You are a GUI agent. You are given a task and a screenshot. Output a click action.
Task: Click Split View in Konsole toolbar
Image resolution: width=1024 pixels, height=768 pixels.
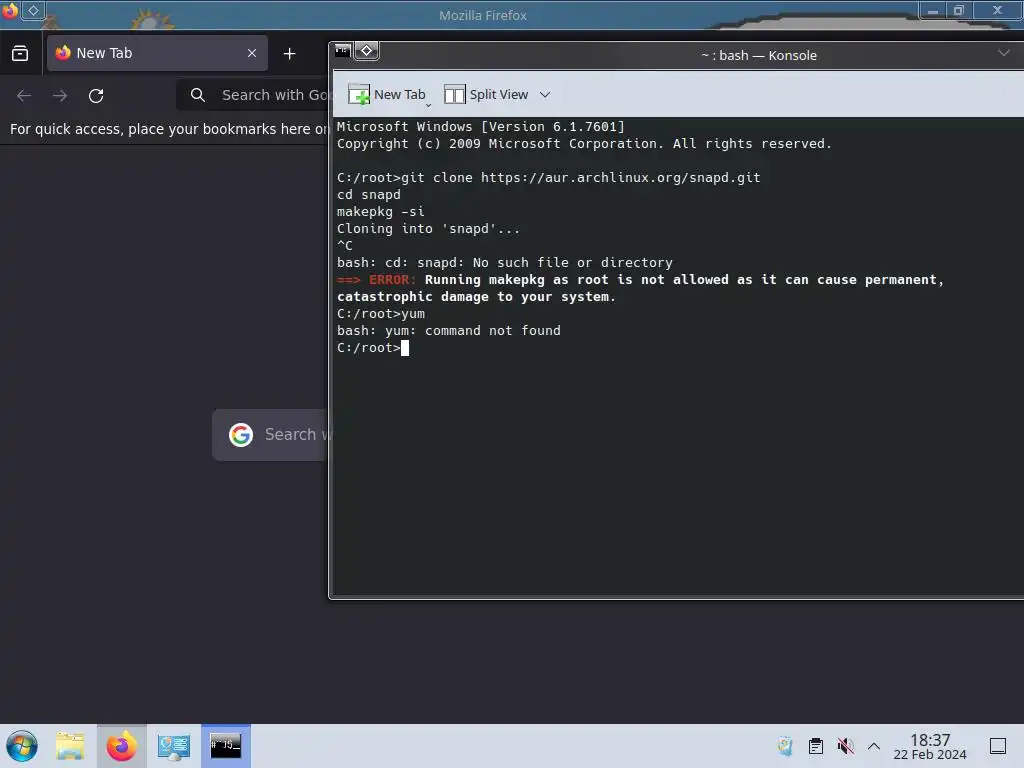(x=487, y=95)
